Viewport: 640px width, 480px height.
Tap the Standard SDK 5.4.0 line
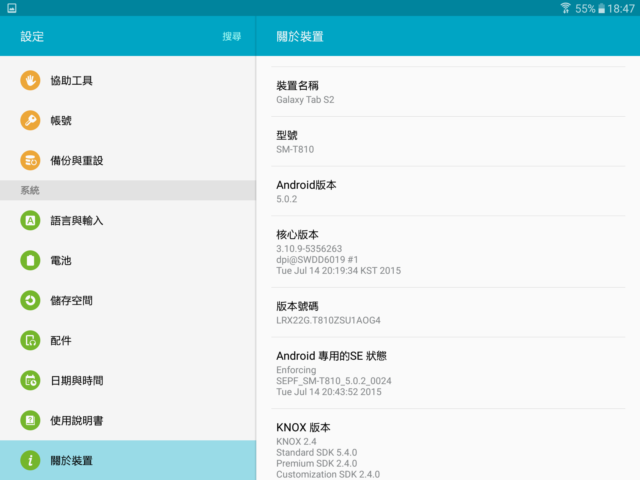tap(316, 452)
